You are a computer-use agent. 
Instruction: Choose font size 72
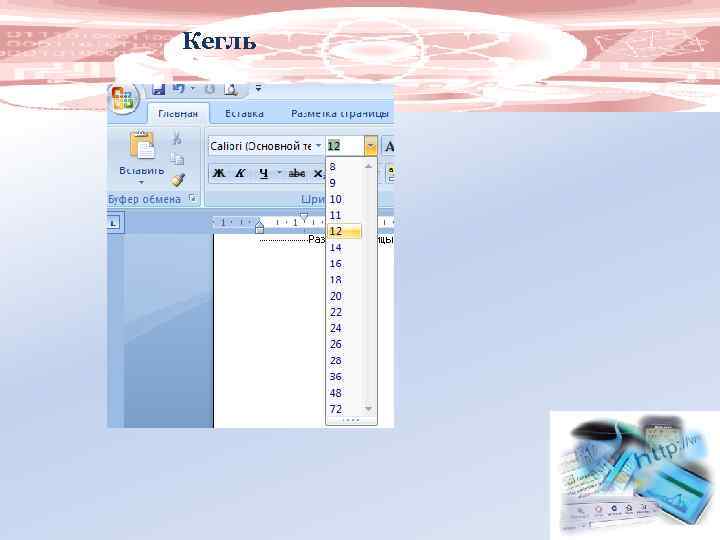pyautogui.click(x=344, y=409)
